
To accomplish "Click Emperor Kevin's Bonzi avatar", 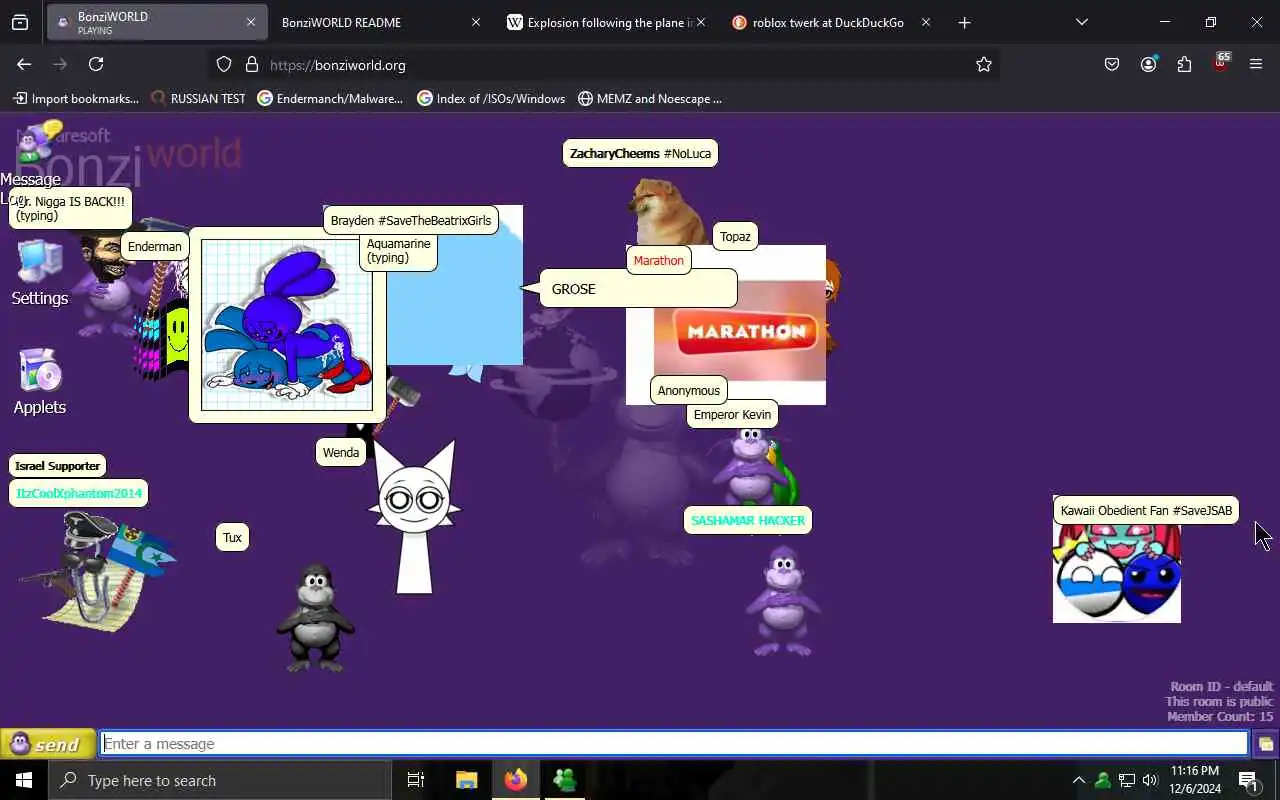I will coord(752,466).
